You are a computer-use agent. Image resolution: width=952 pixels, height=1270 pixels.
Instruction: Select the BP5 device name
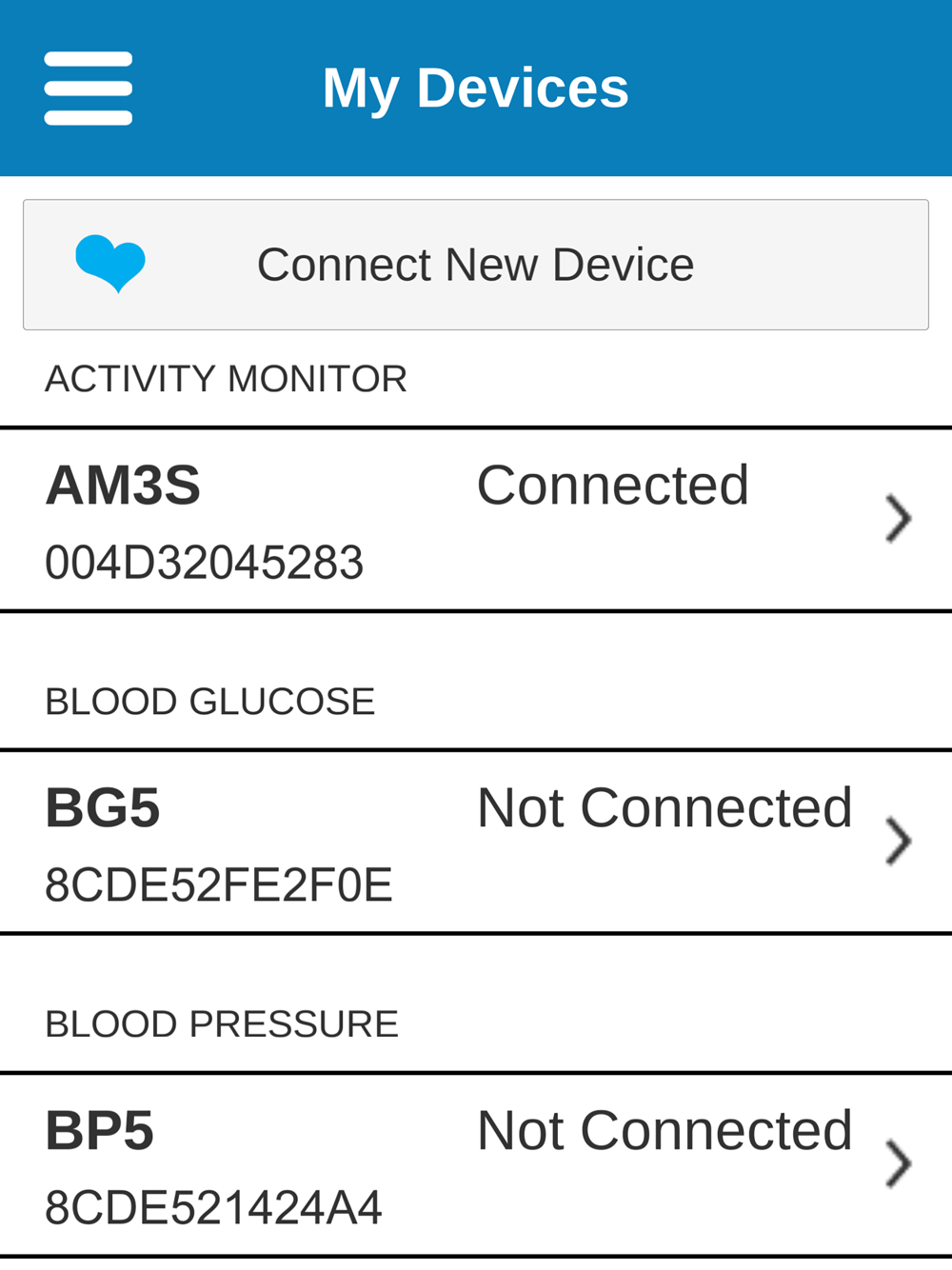(x=100, y=1131)
